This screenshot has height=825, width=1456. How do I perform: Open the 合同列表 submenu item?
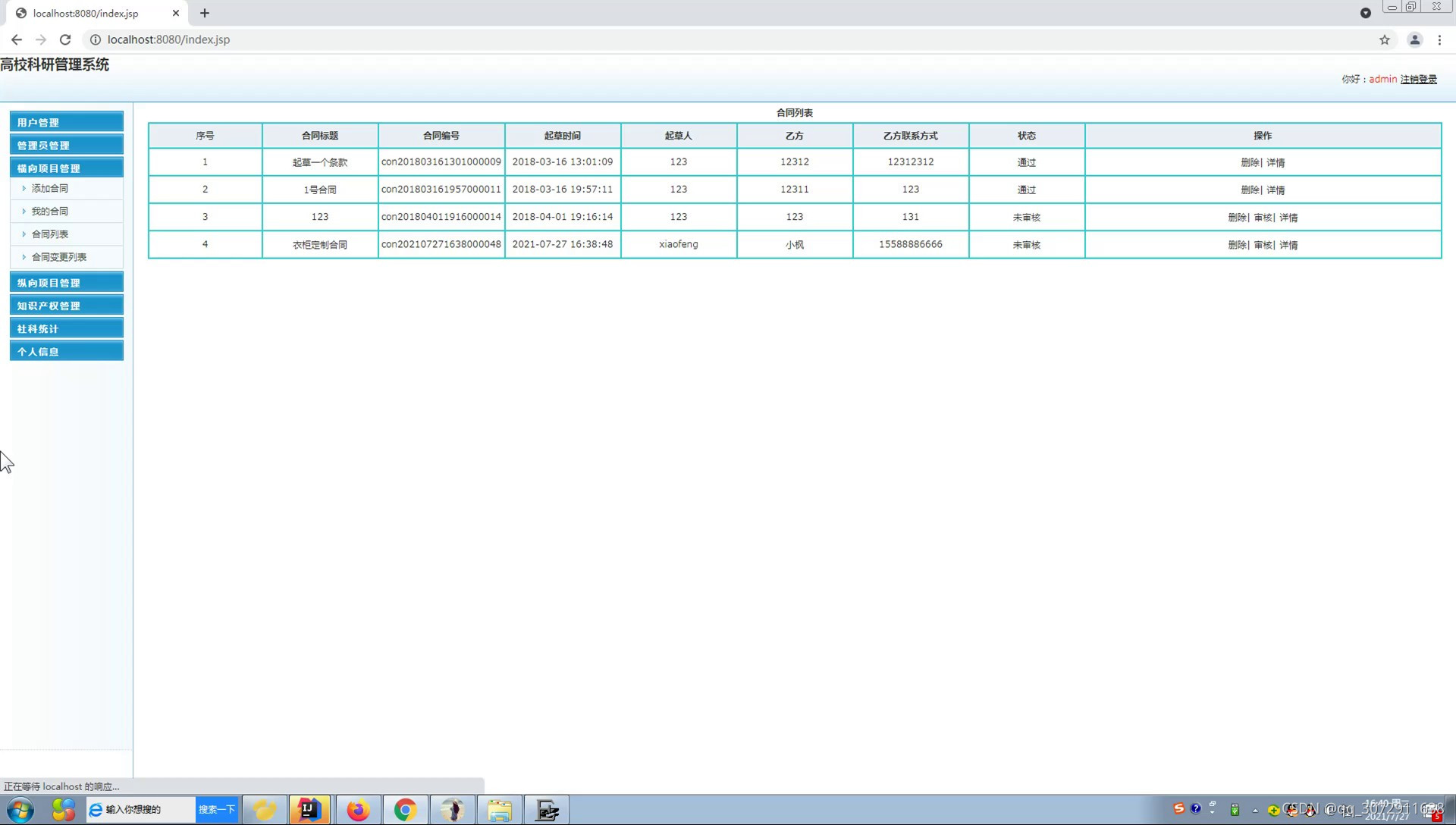pos(50,234)
